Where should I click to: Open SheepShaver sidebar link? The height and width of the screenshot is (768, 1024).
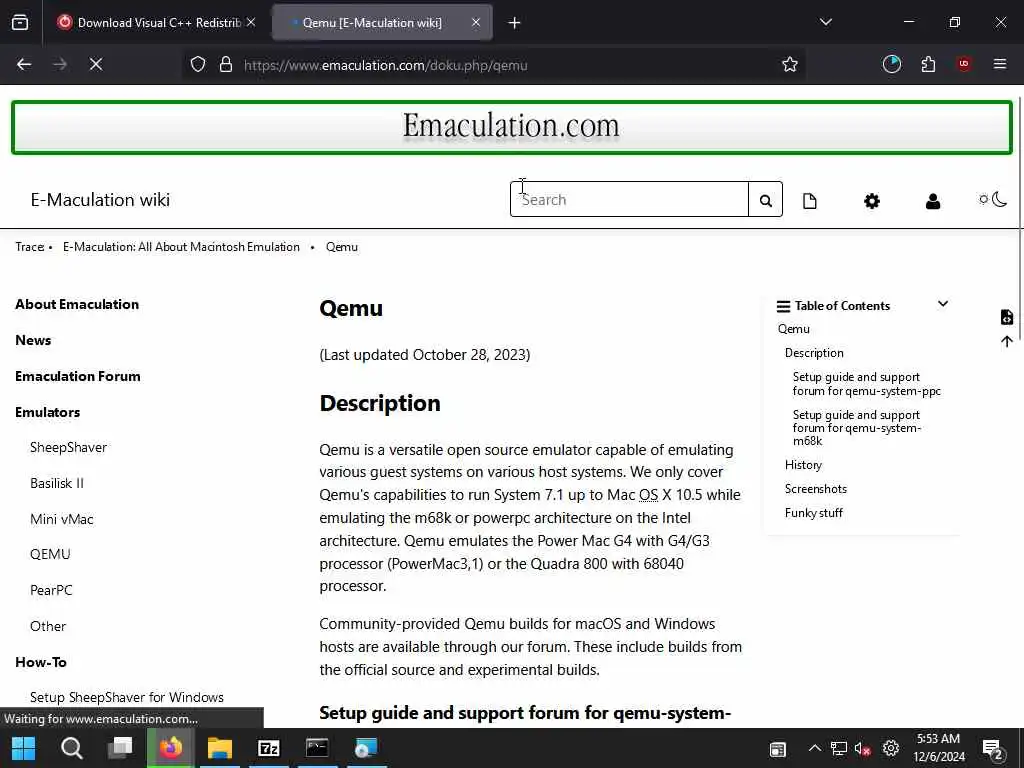(69, 447)
